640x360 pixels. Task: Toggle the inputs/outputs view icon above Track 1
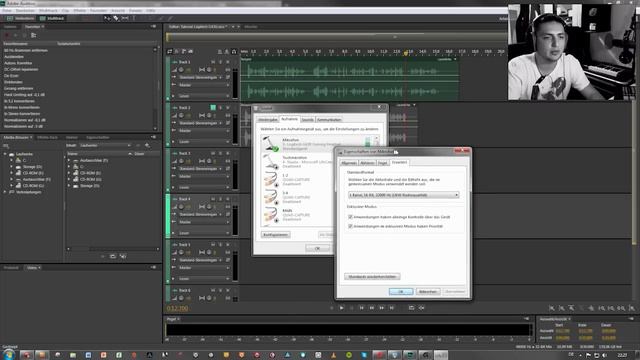pyautogui.click(x=170, y=51)
